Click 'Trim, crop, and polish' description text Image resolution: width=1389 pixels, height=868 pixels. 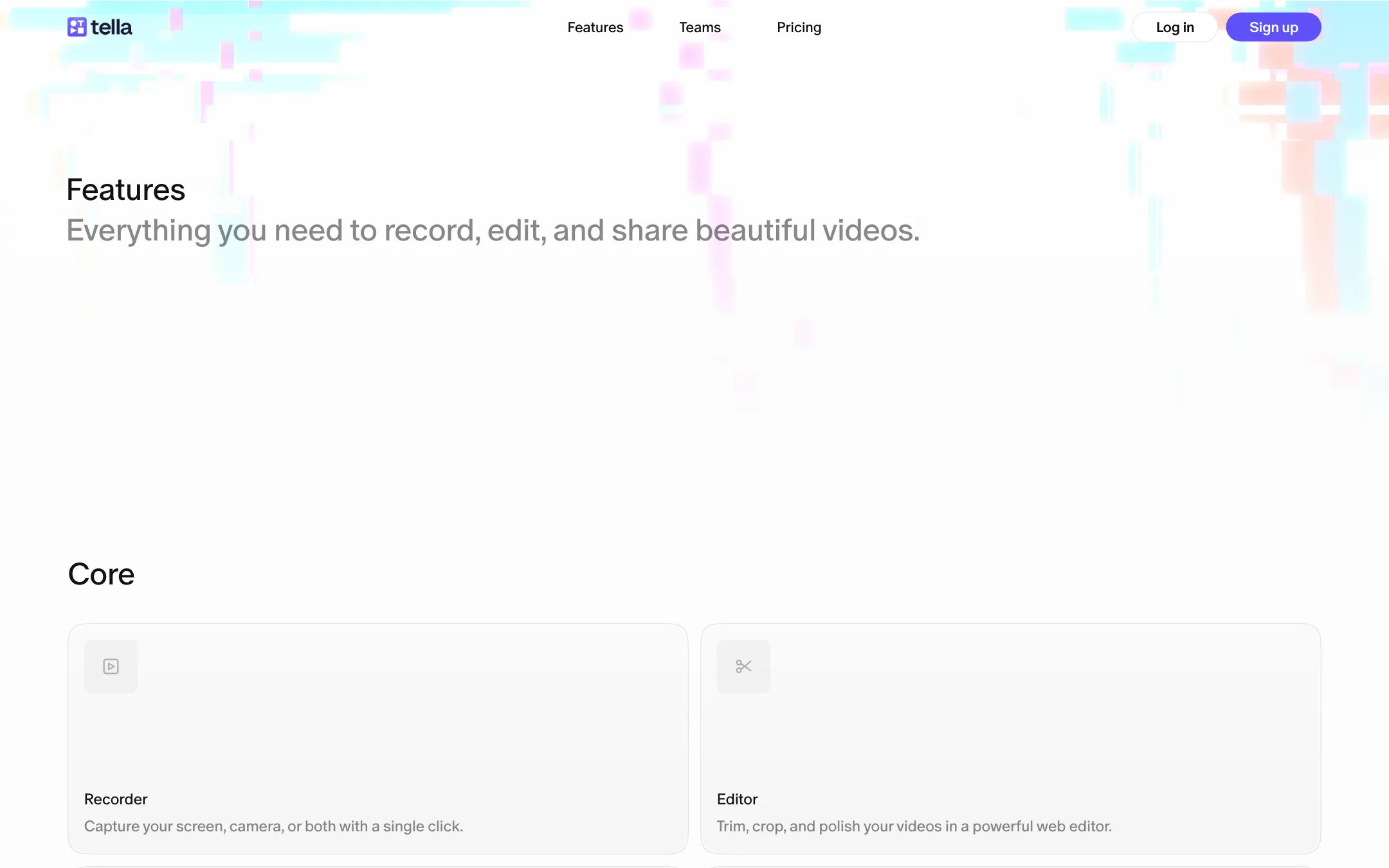point(914,826)
